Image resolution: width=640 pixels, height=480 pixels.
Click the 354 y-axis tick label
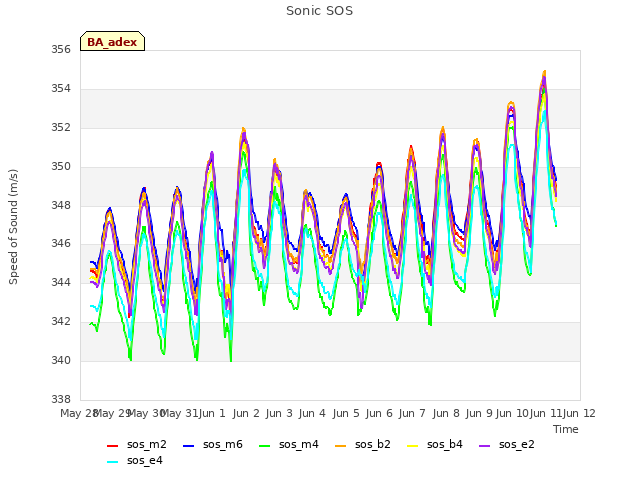tap(61, 89)
